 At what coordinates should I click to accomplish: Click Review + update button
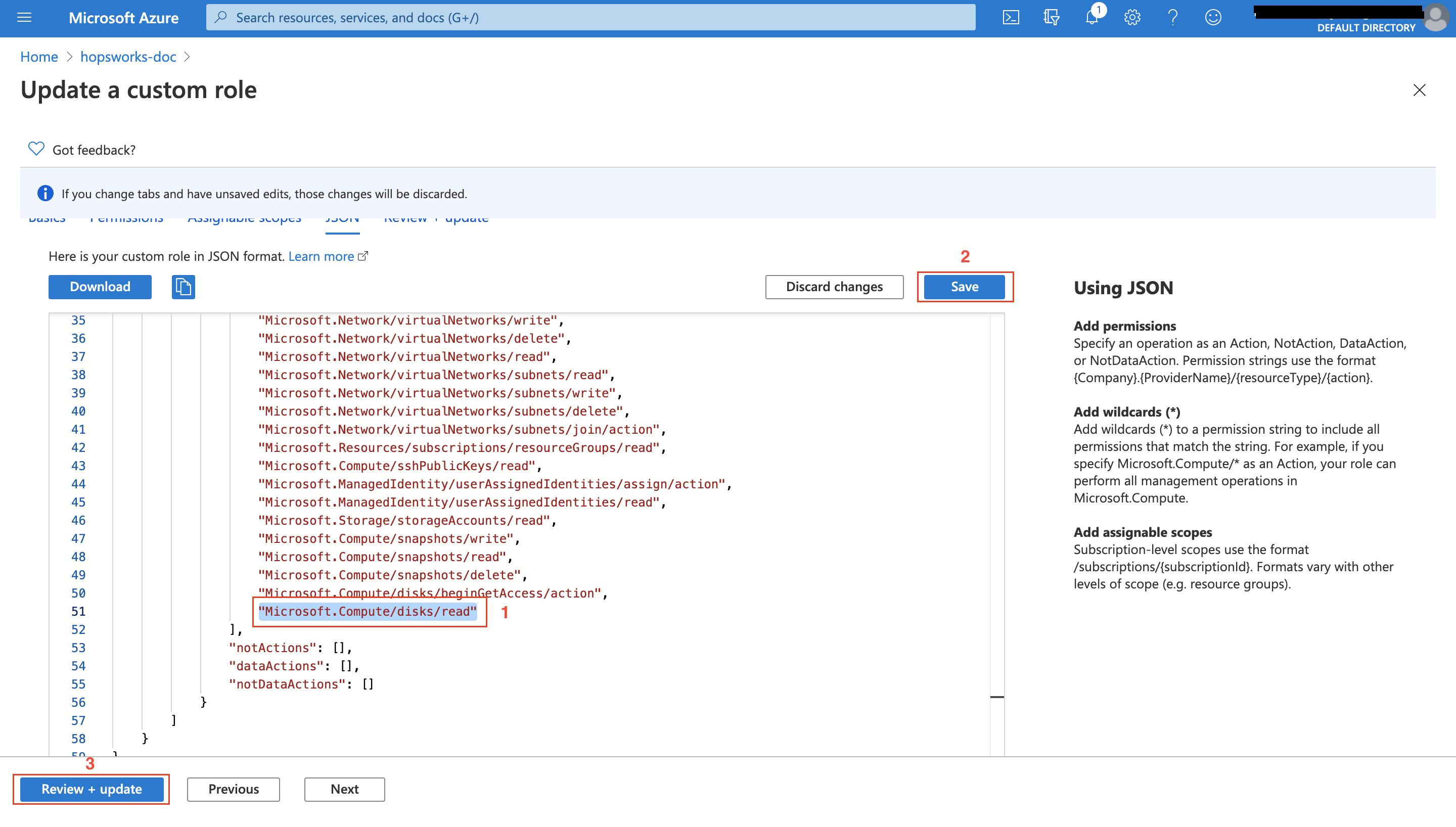tap(91, 788)
